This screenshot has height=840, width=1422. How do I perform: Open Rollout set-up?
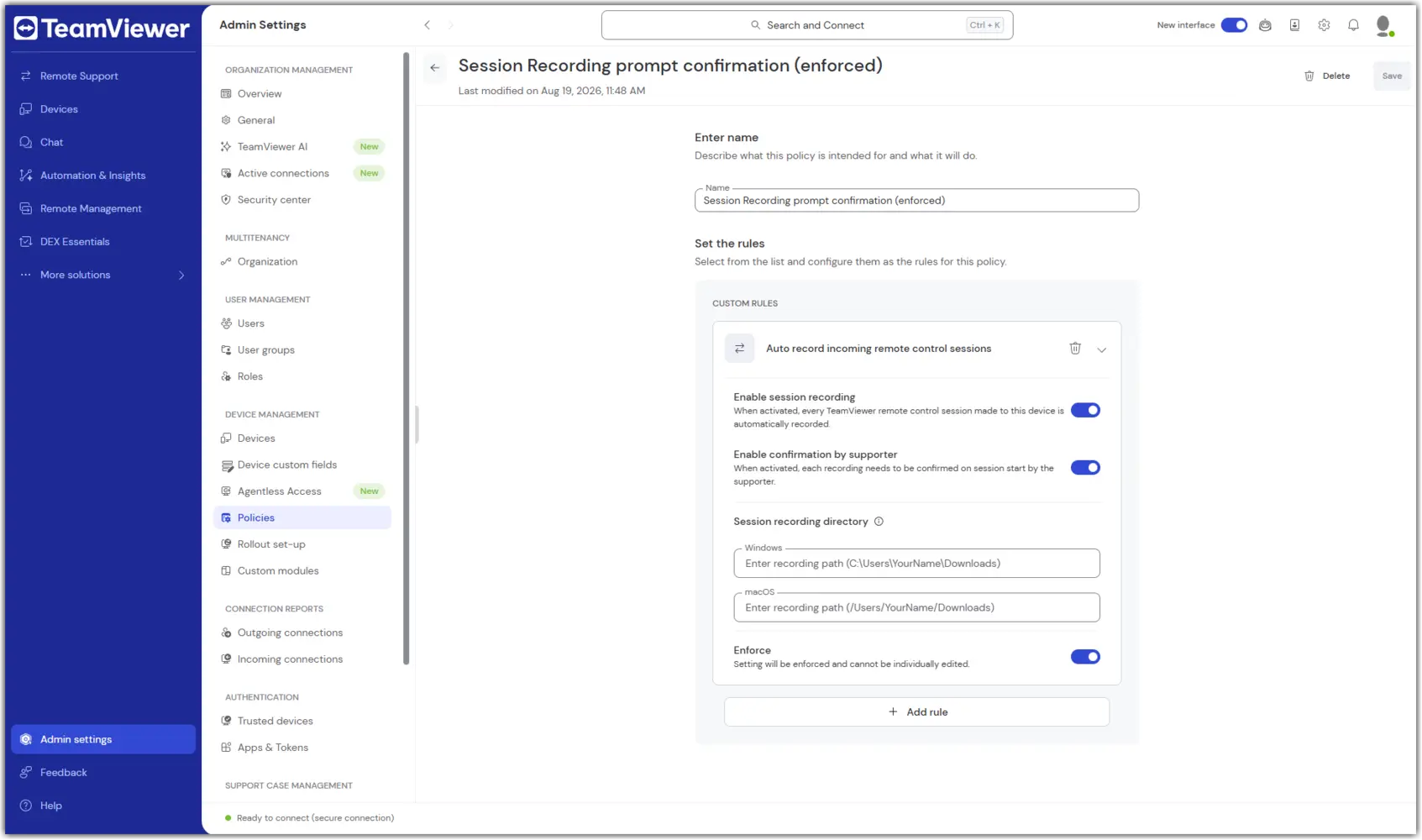(x=302, y=544)
